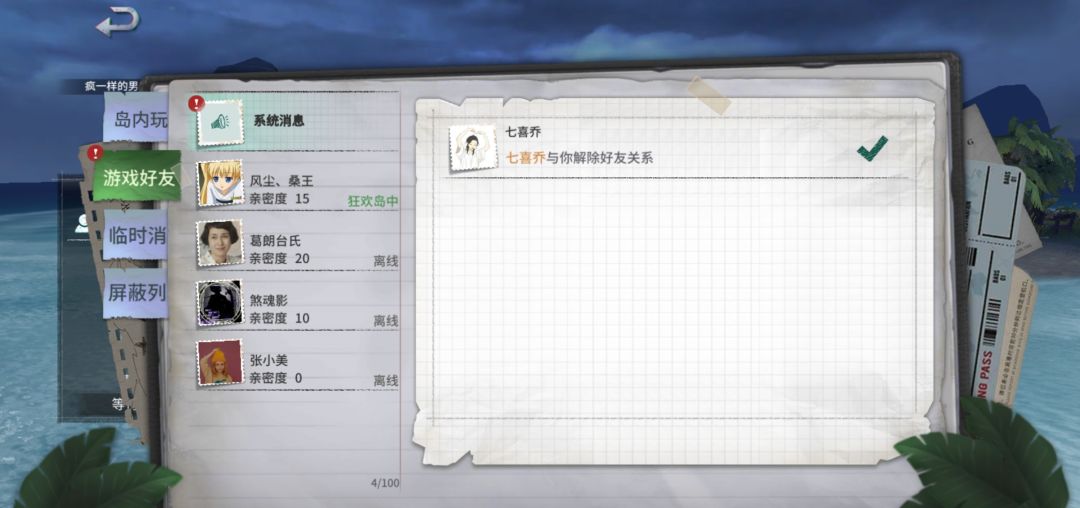Click 亲密度 20 under 葛朗台氏

point(279,259)
